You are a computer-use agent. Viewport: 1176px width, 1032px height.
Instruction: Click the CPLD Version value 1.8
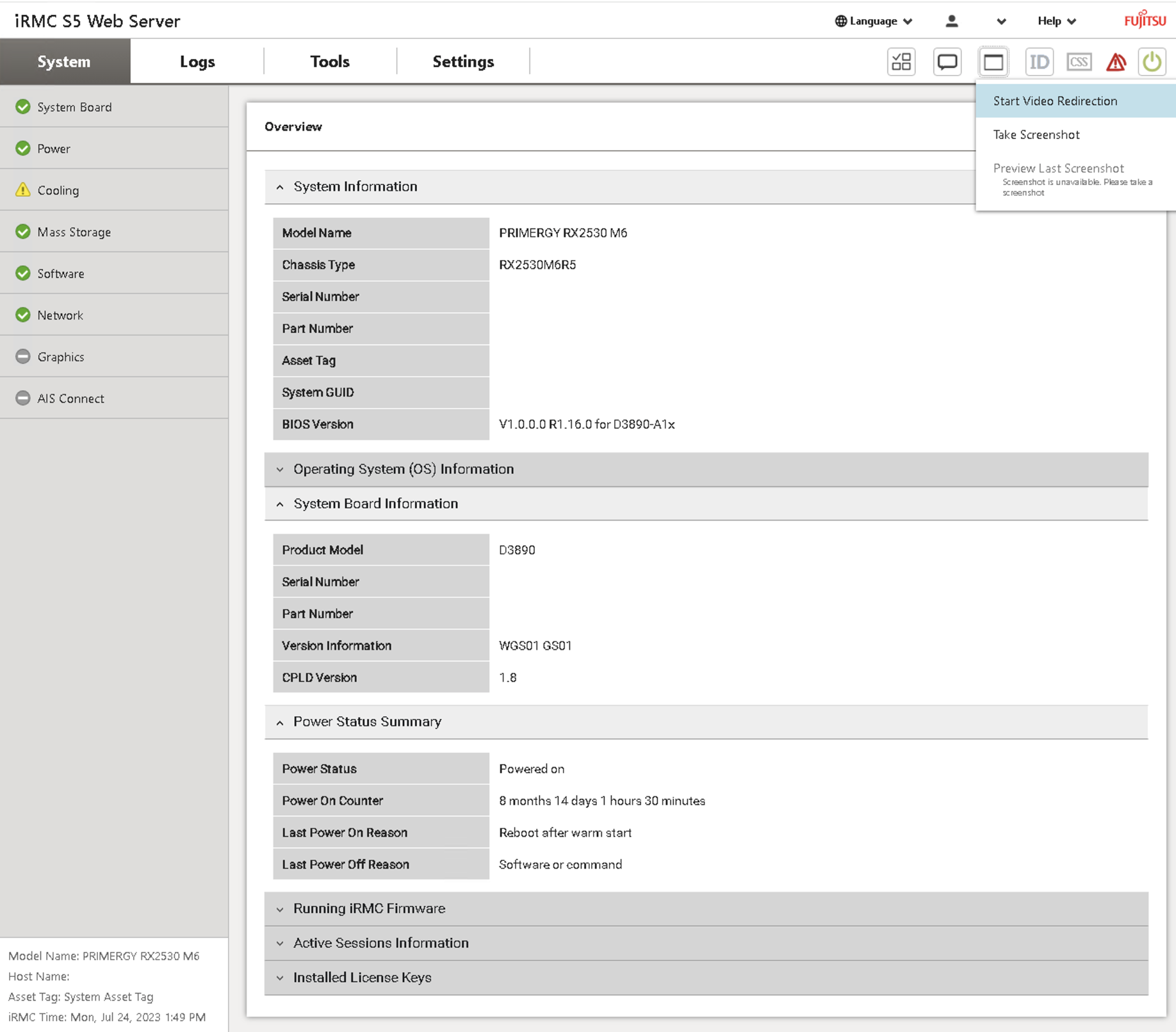(508, 678)
